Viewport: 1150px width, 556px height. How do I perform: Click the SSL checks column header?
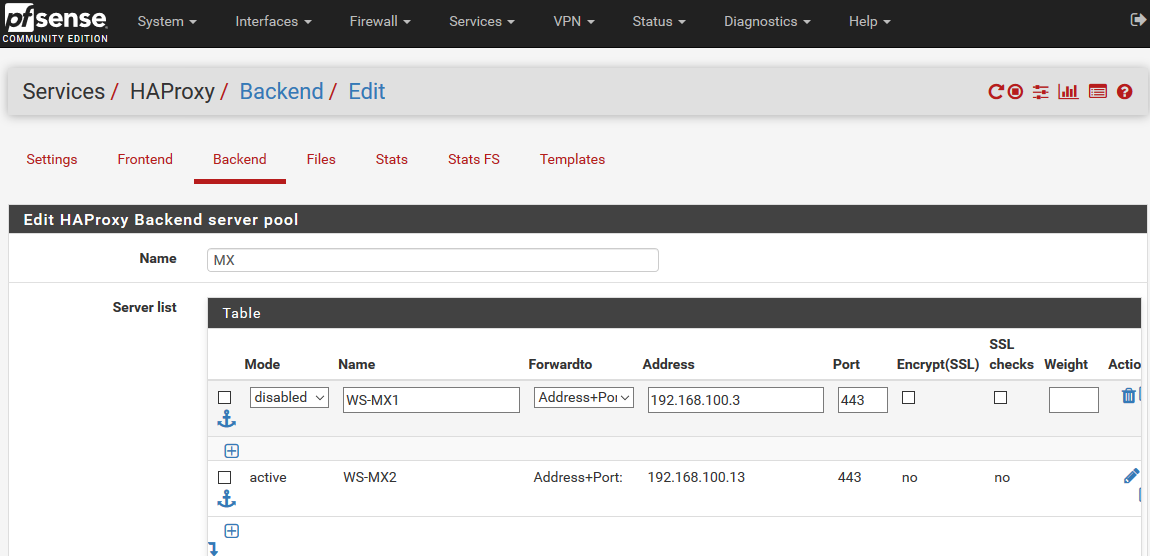tap(1011, 354)
